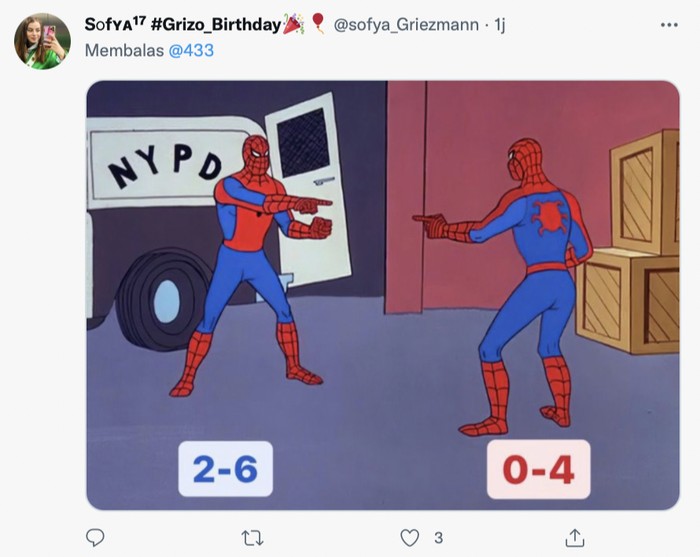Retweet this post using the retweet icon
The image size is (700, 557).
[253, 538]
